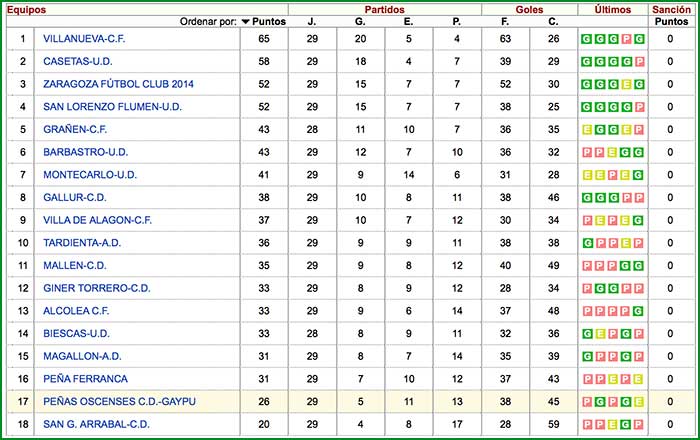Viewport: 700px width, 440px height.
Task: Click the red P result icon in Villanueva's row
Action: (x=625, y=40)
